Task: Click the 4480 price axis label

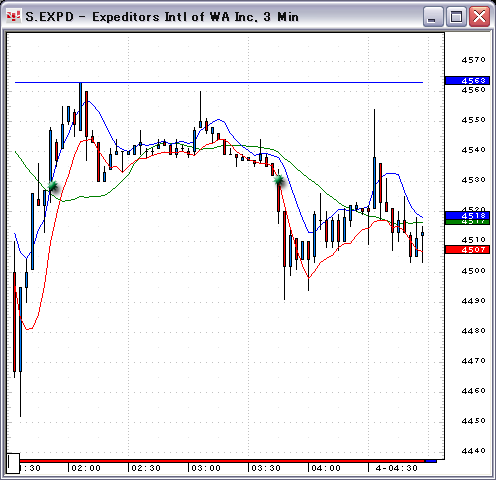Action: 474,331
